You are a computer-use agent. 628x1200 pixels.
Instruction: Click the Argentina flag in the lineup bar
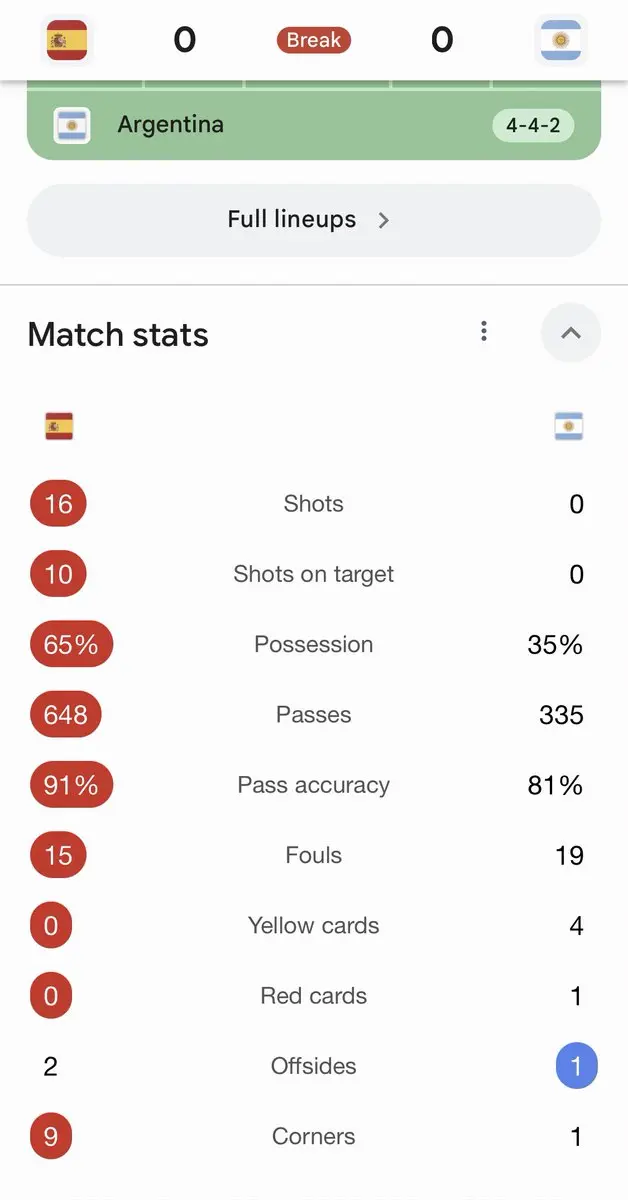pos(72,125)
